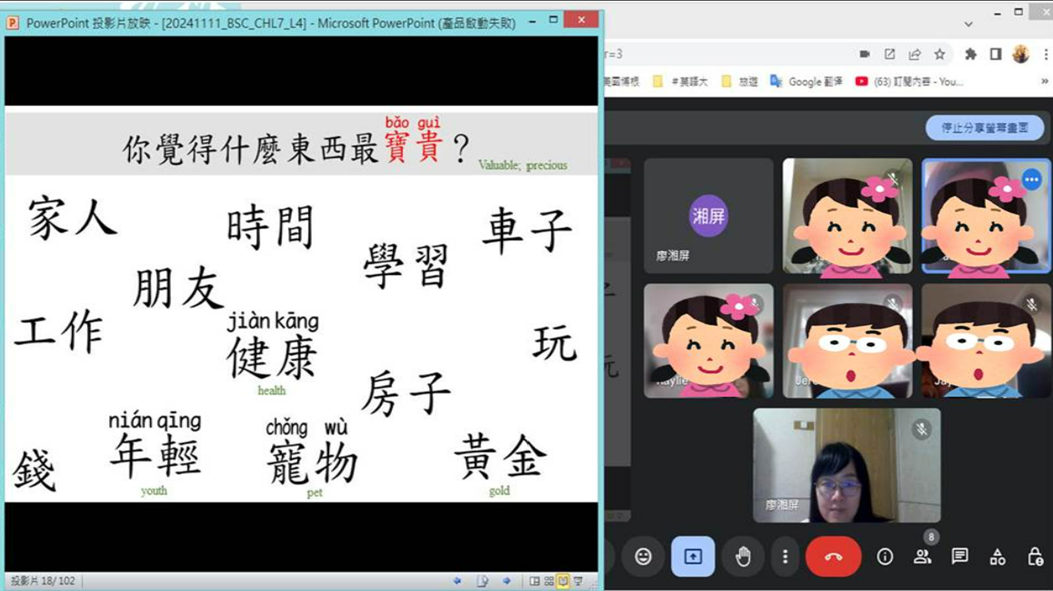
Task: Open Chrome's three-dot customize menu
Action: (x=1046, y=54)
